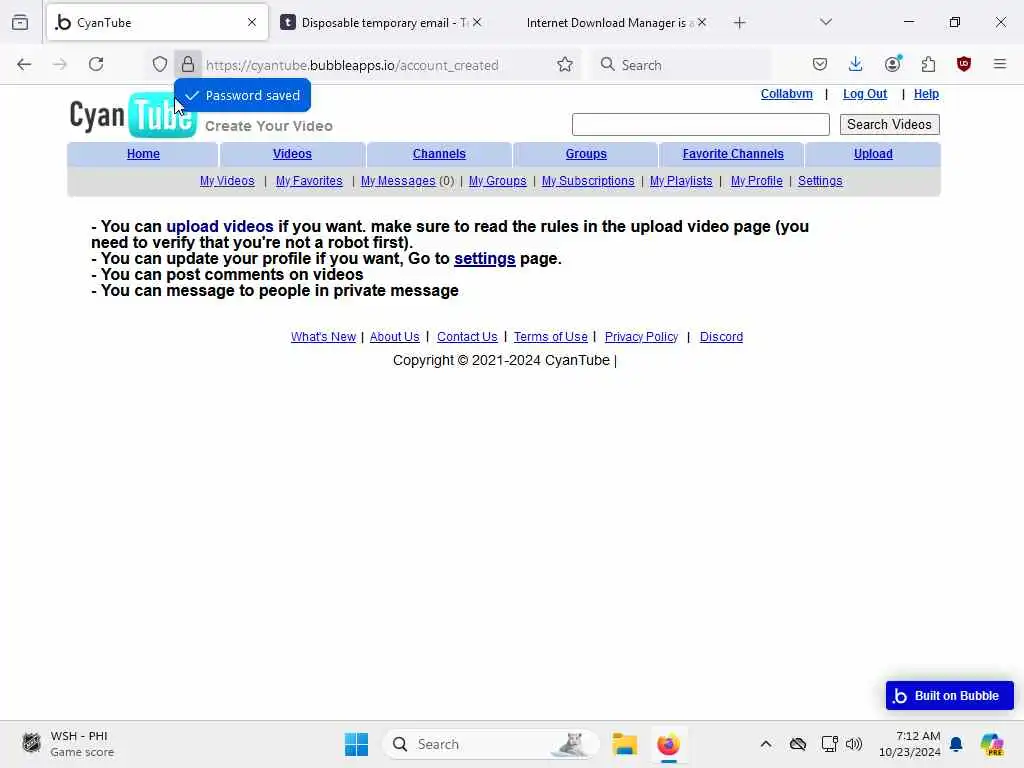Click the Firefox taskbar icon

tap(668, 744)
